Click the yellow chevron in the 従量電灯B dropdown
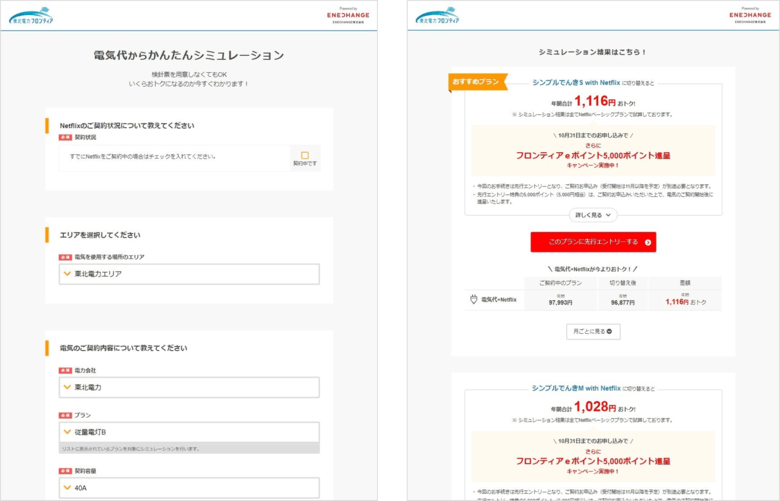Image resolution: width=780 pixels, height=501 pixels. click(67, 432)
